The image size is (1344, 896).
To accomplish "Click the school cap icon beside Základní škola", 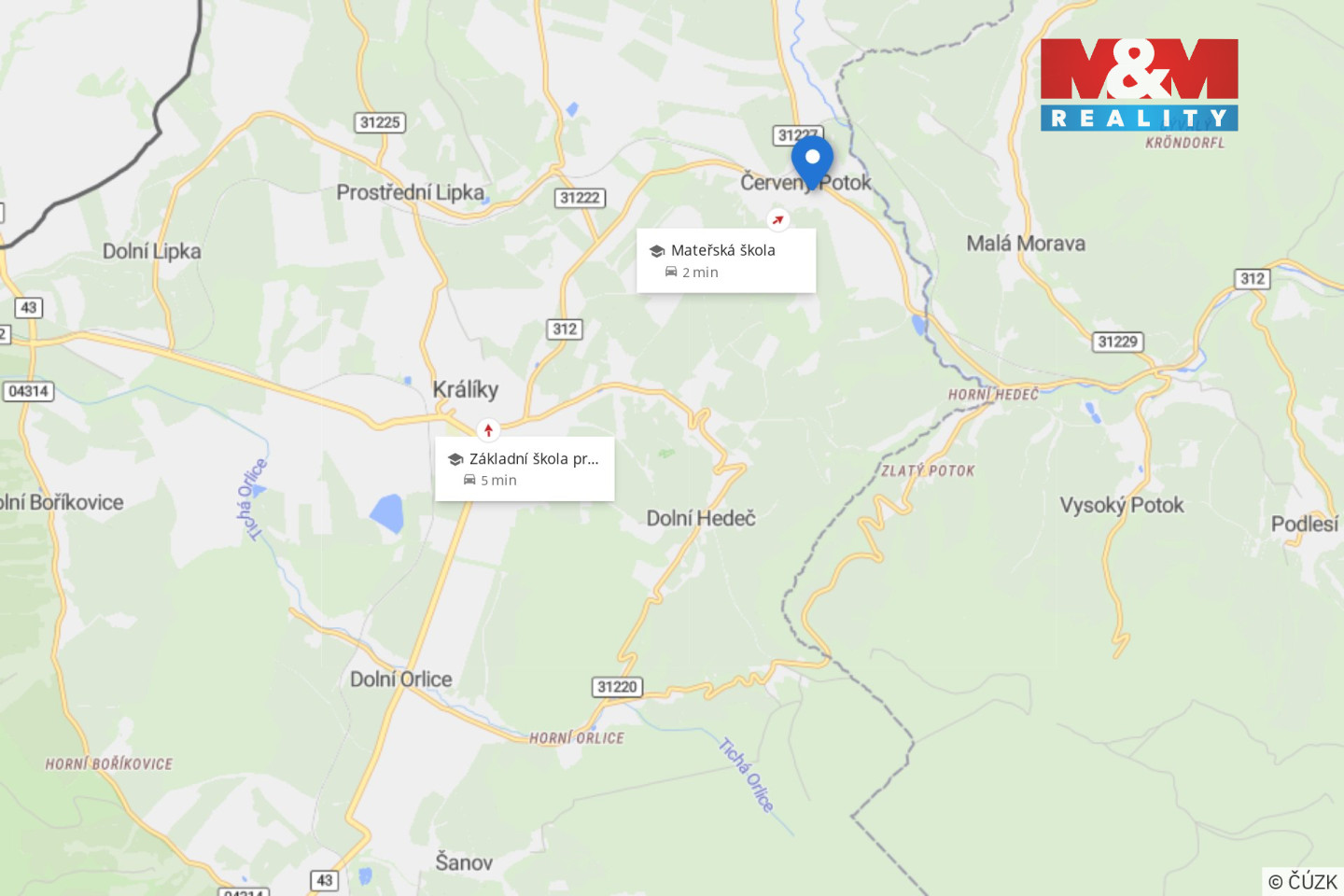I will (x=455, y=459).
